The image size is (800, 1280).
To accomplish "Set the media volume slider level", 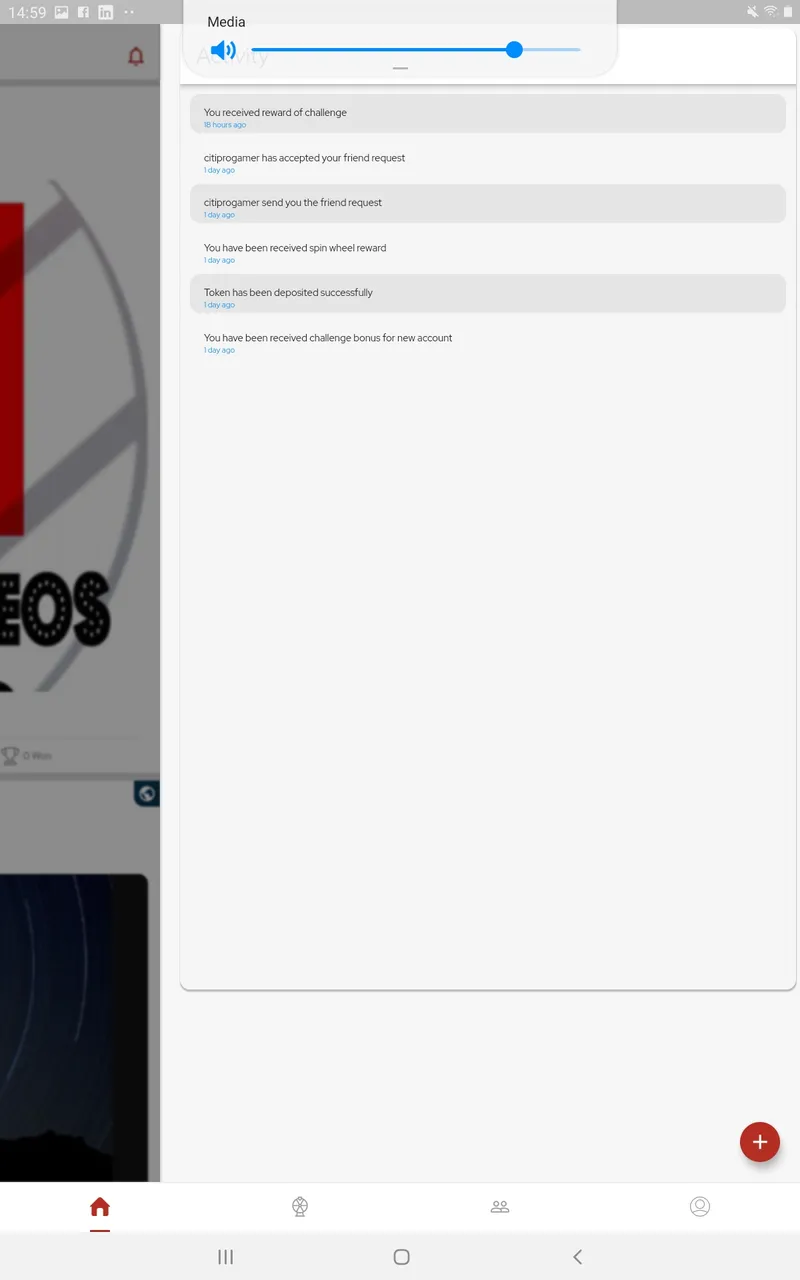I will click(x=416, y=49).
